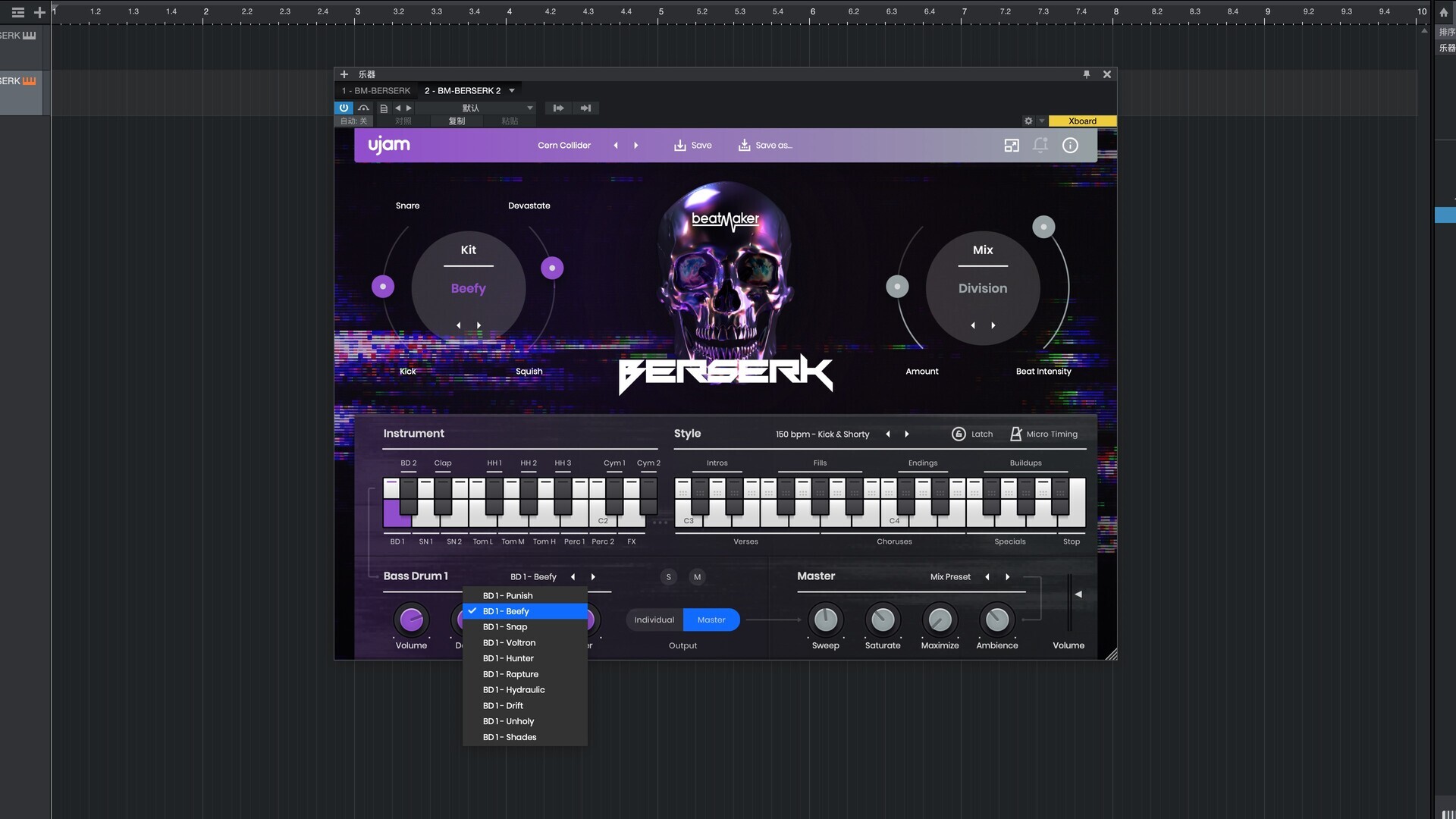Expand the arrow beside the gear icon
Image resolution: width=1456 pixels, height=819 pixels.
tap(1042, 121)
